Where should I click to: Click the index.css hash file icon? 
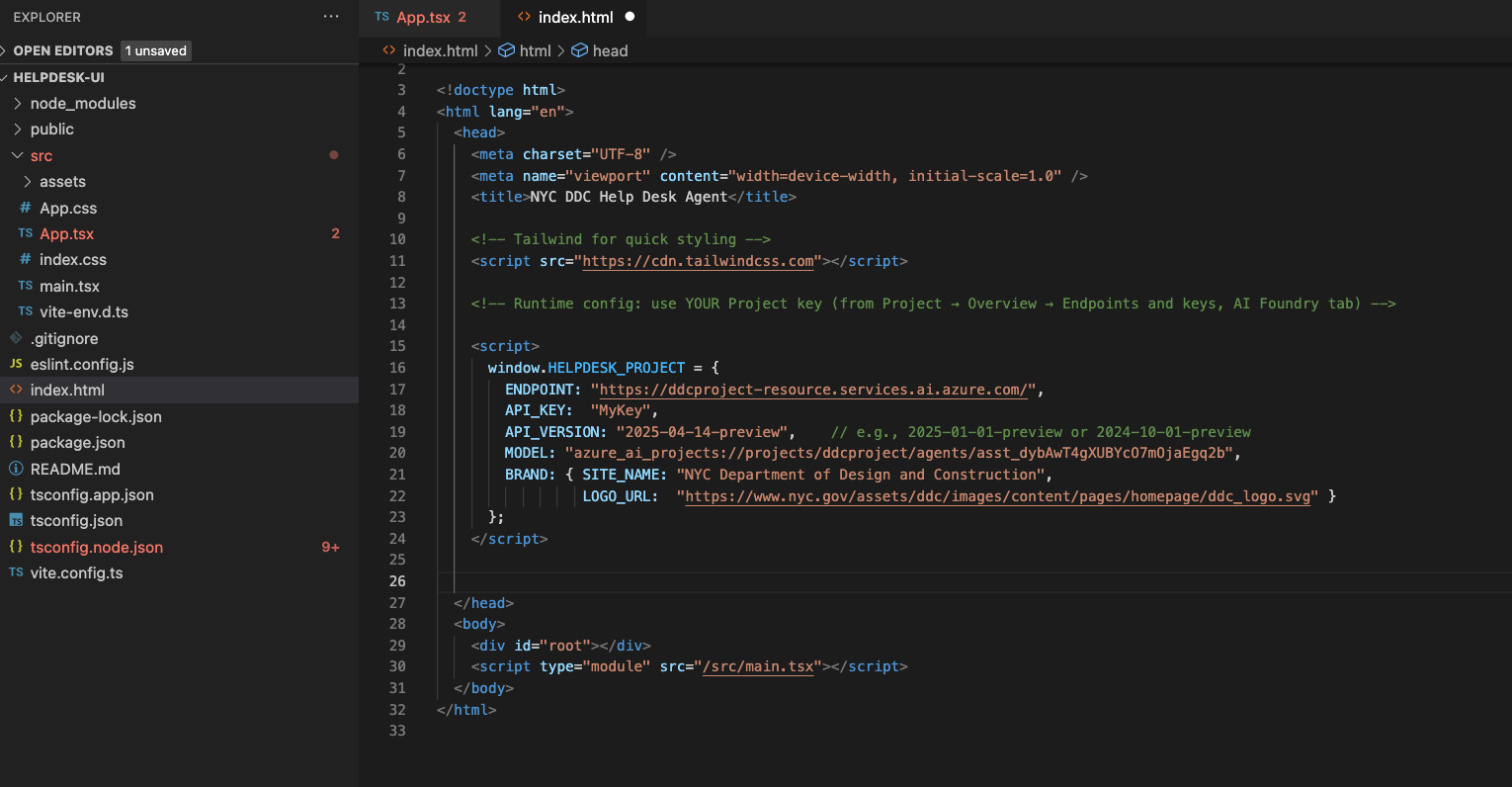click(x=26, y=259)
